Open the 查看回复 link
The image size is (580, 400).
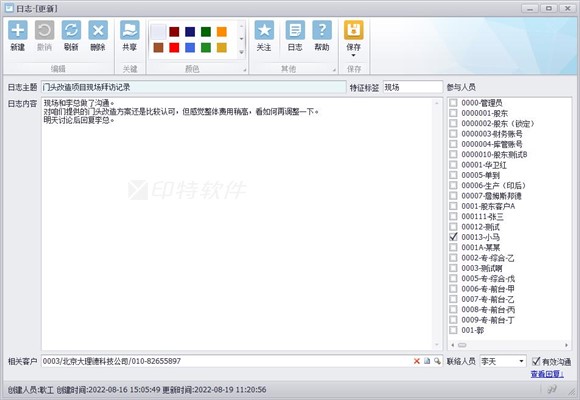pyautogui.click(x=547, y=374)
